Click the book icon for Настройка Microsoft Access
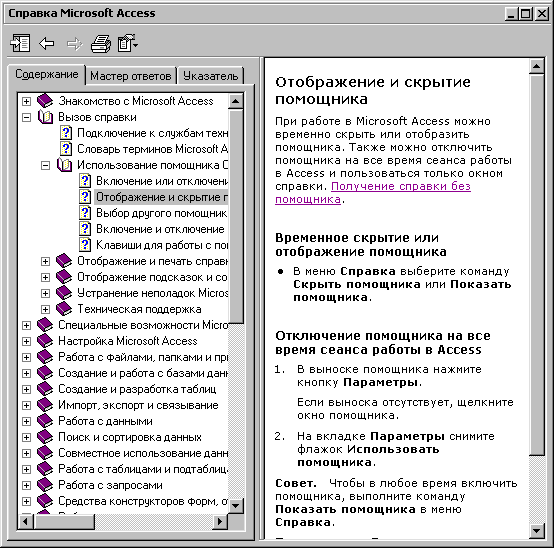554x548 pixels. tap(45, 341)
